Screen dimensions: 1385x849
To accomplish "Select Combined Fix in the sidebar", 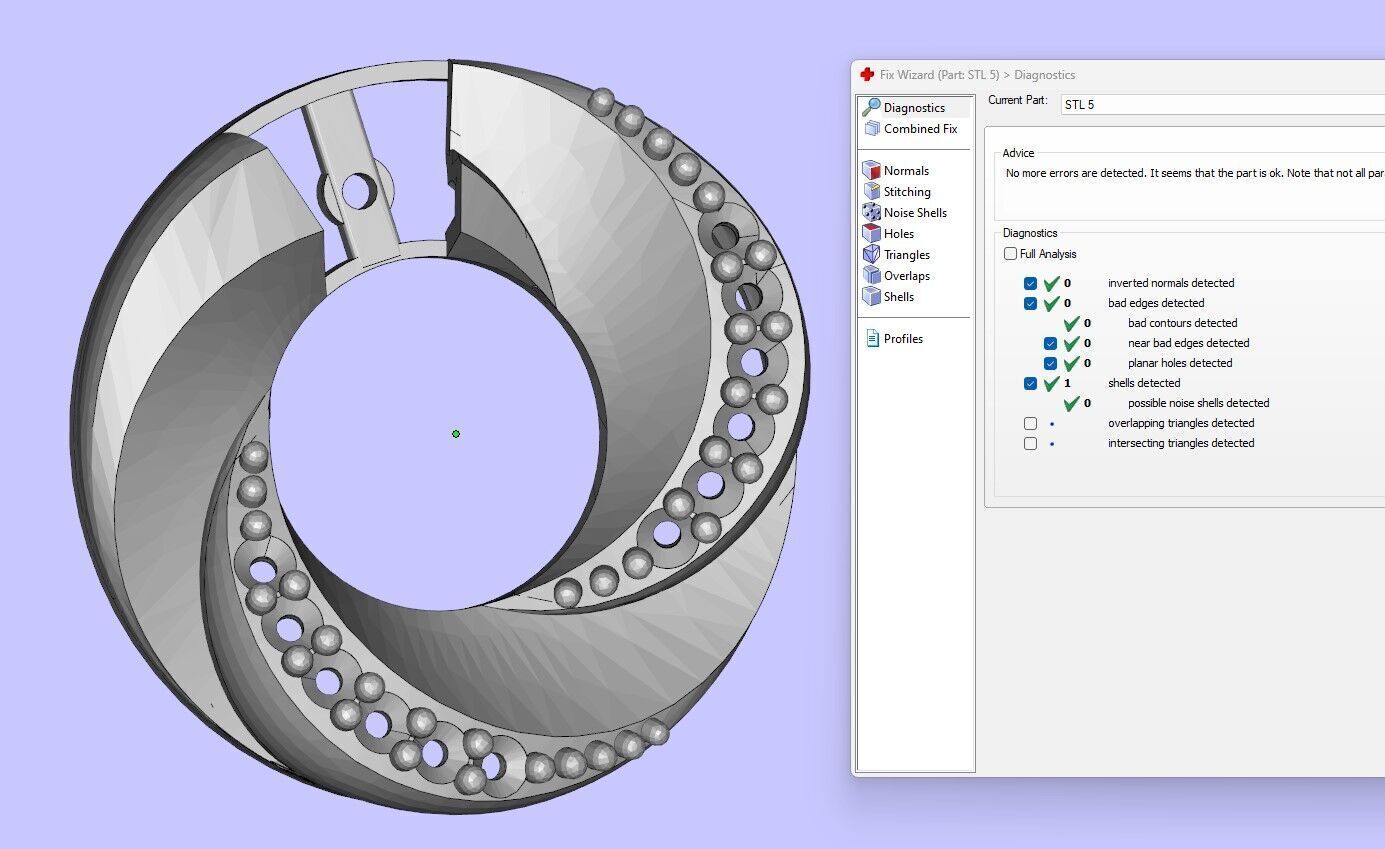I will (x=910, y=128).
